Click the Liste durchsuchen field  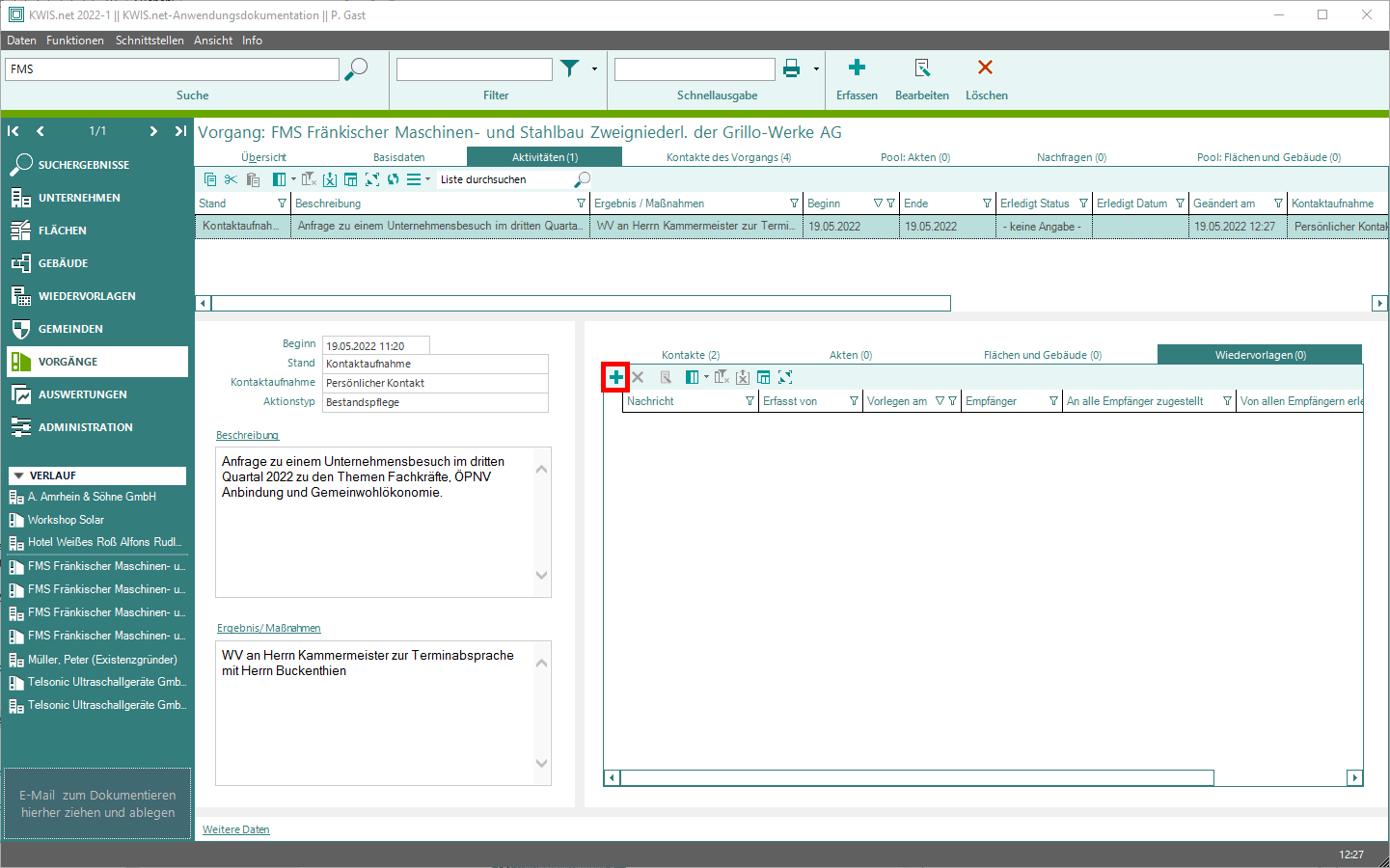coord(504,179)
